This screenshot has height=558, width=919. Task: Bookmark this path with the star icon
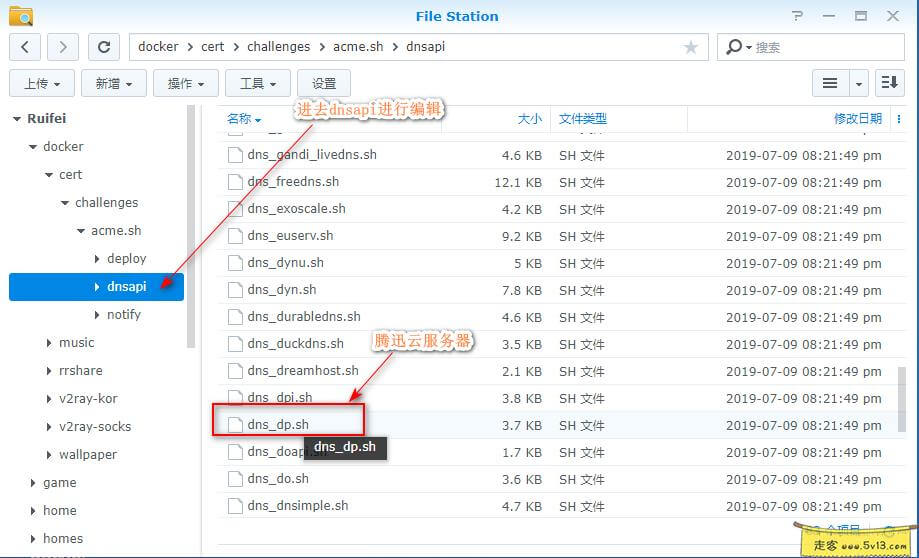tap(691, 47)
